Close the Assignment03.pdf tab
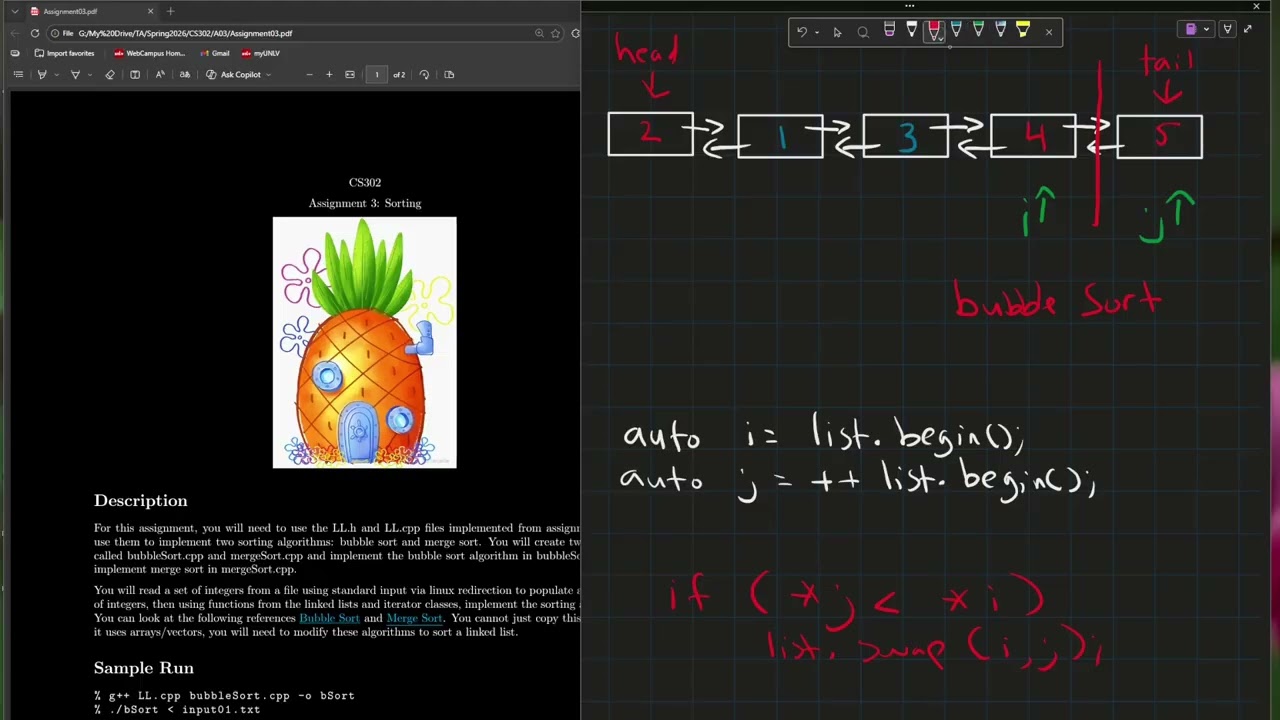The image size is (1280, 720). click(150, 11)
